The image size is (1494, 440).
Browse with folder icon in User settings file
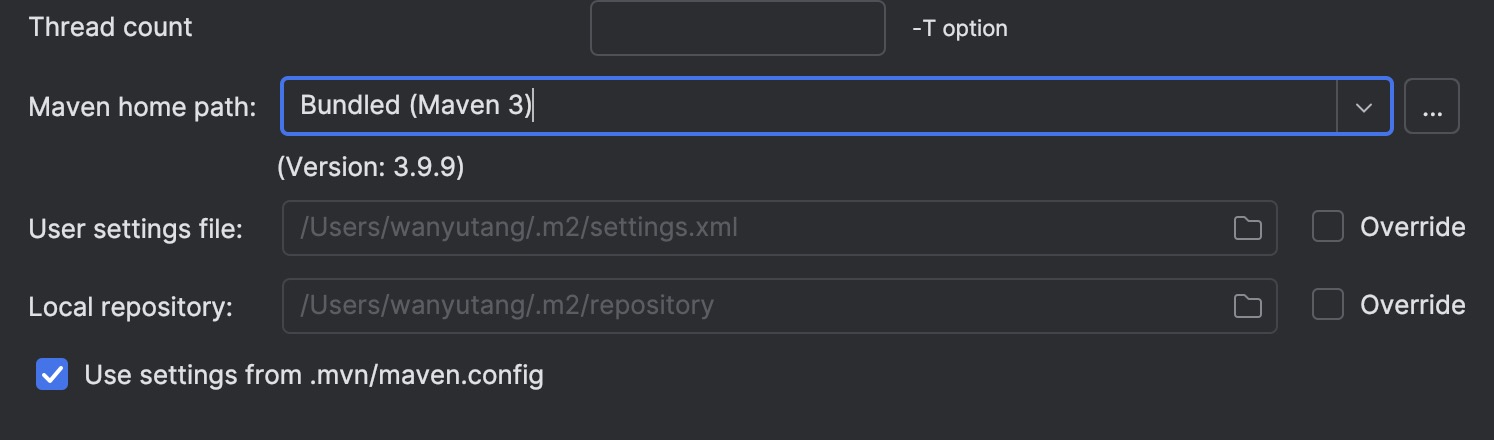coord(1247,228)
